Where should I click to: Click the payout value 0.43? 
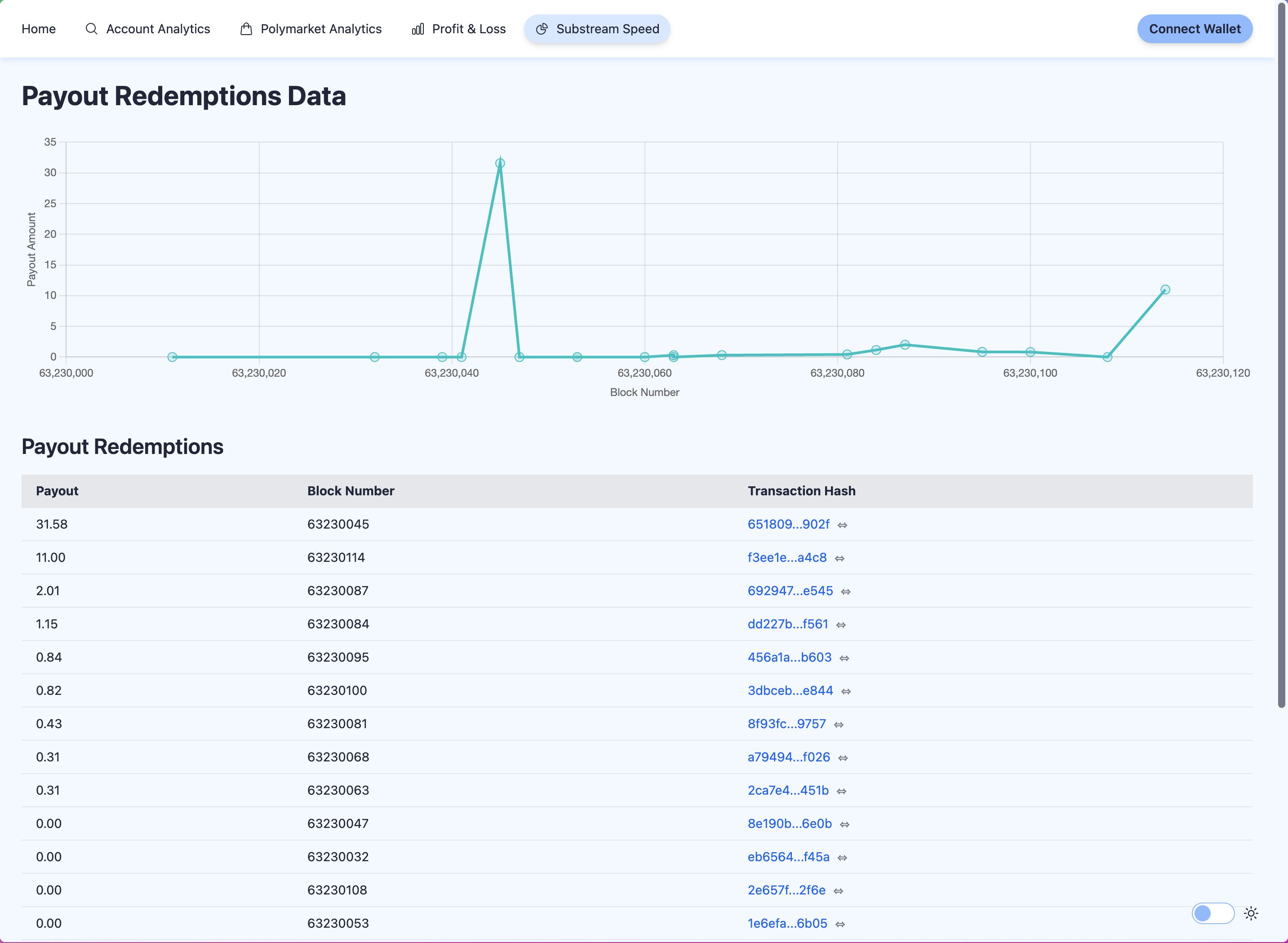(49, 724)
